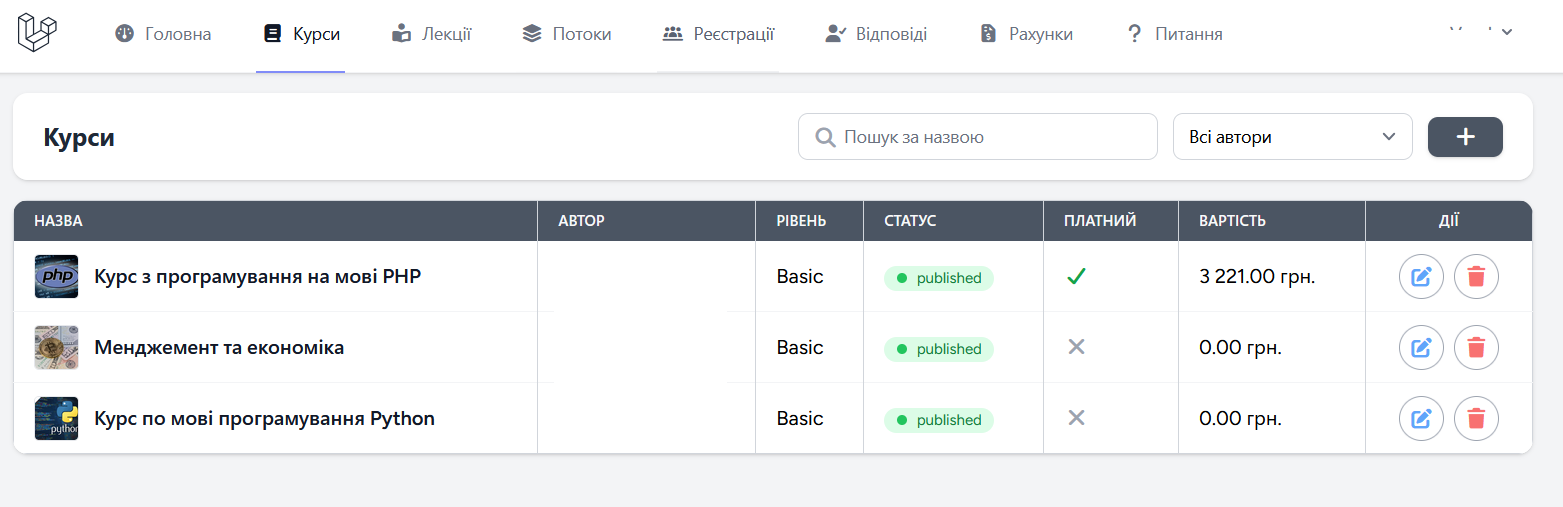Select Менджемент та економіка title

click(219, 348)
